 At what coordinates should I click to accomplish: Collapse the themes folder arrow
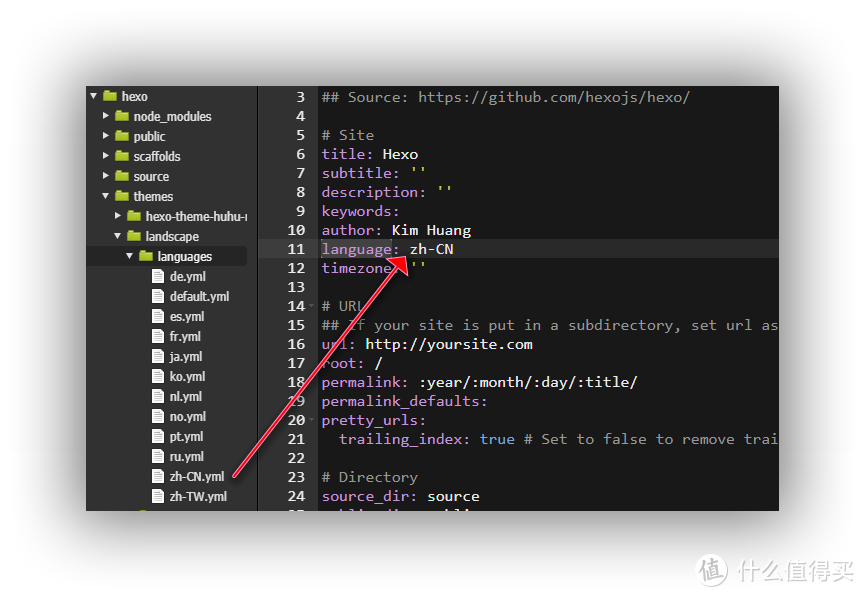(106, 196)
